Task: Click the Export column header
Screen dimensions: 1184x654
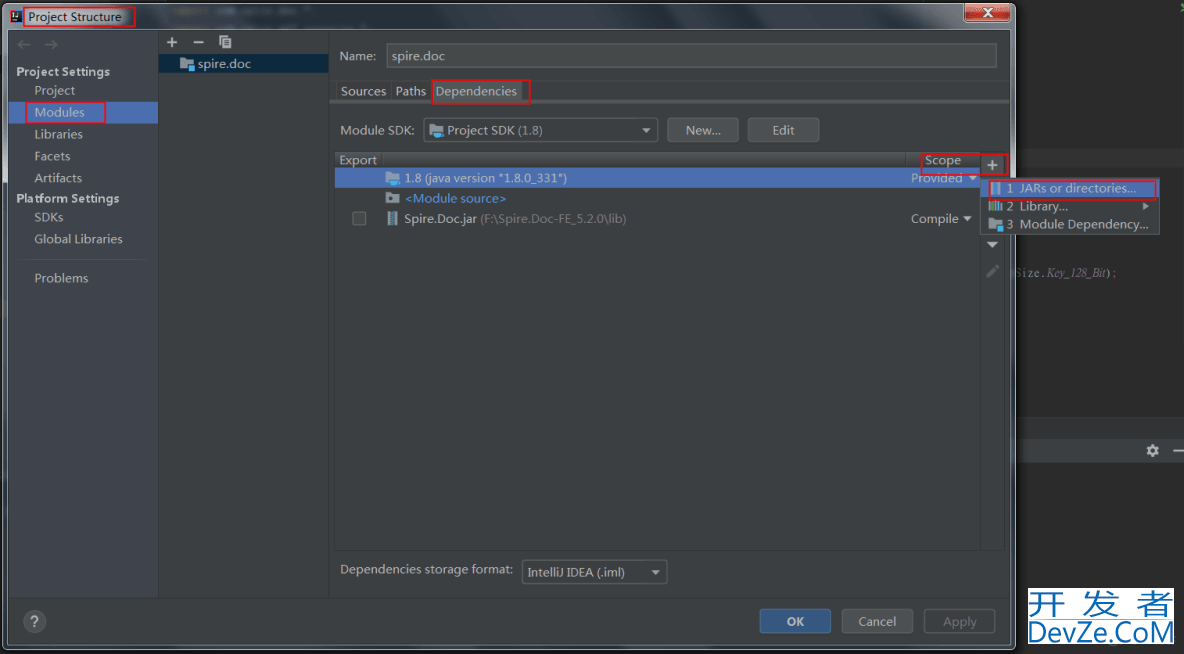Action: pos(358,160)
